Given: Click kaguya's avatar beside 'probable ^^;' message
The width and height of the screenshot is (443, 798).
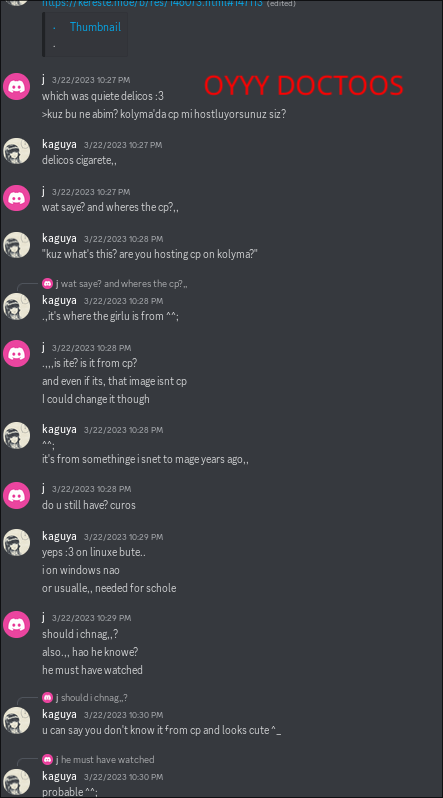Looking at the screenshot, I should [x=16, y=782].
